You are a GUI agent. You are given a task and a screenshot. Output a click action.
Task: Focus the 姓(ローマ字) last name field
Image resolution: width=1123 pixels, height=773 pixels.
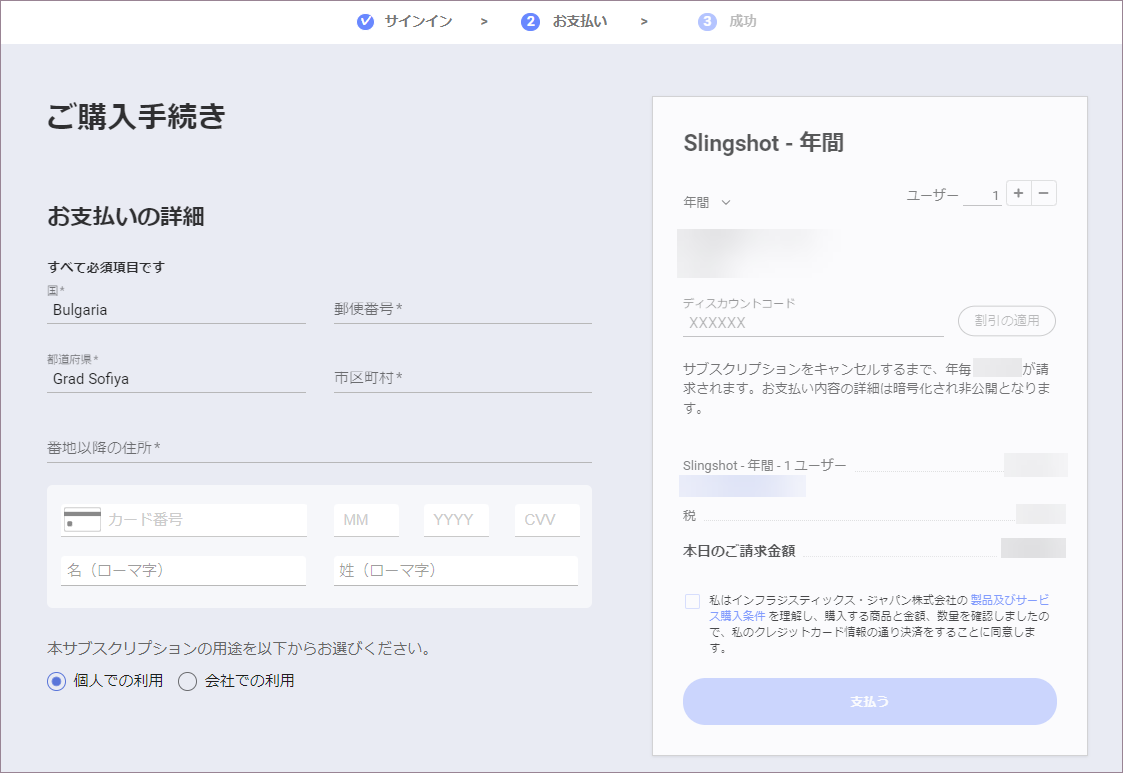456,571
